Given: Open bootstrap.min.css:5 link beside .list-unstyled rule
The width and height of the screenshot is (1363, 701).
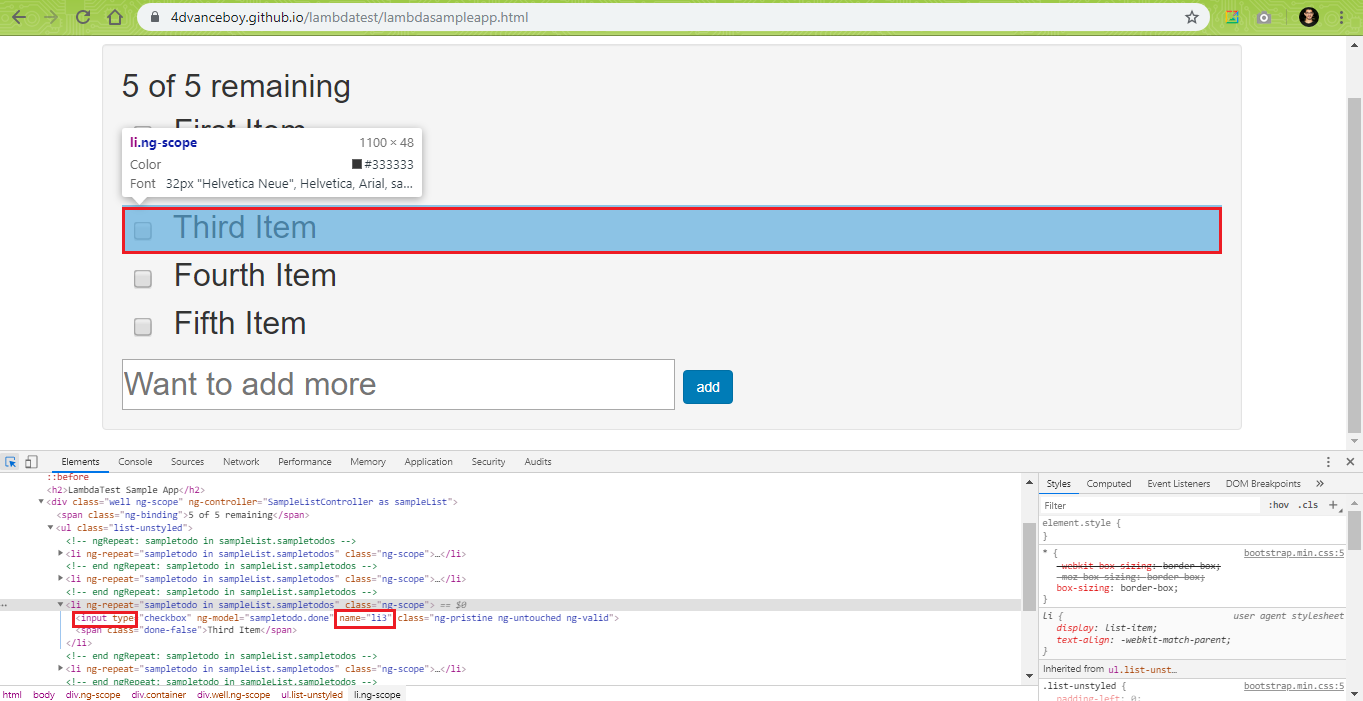Looking at the screenshot, I should (1294, 686).
